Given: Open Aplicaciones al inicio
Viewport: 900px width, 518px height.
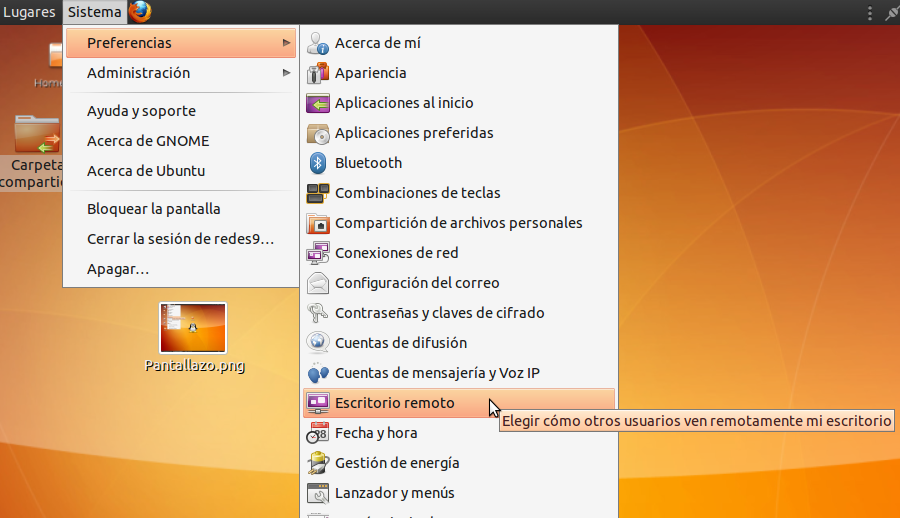Looking at the screenshot, I should 459,103.
